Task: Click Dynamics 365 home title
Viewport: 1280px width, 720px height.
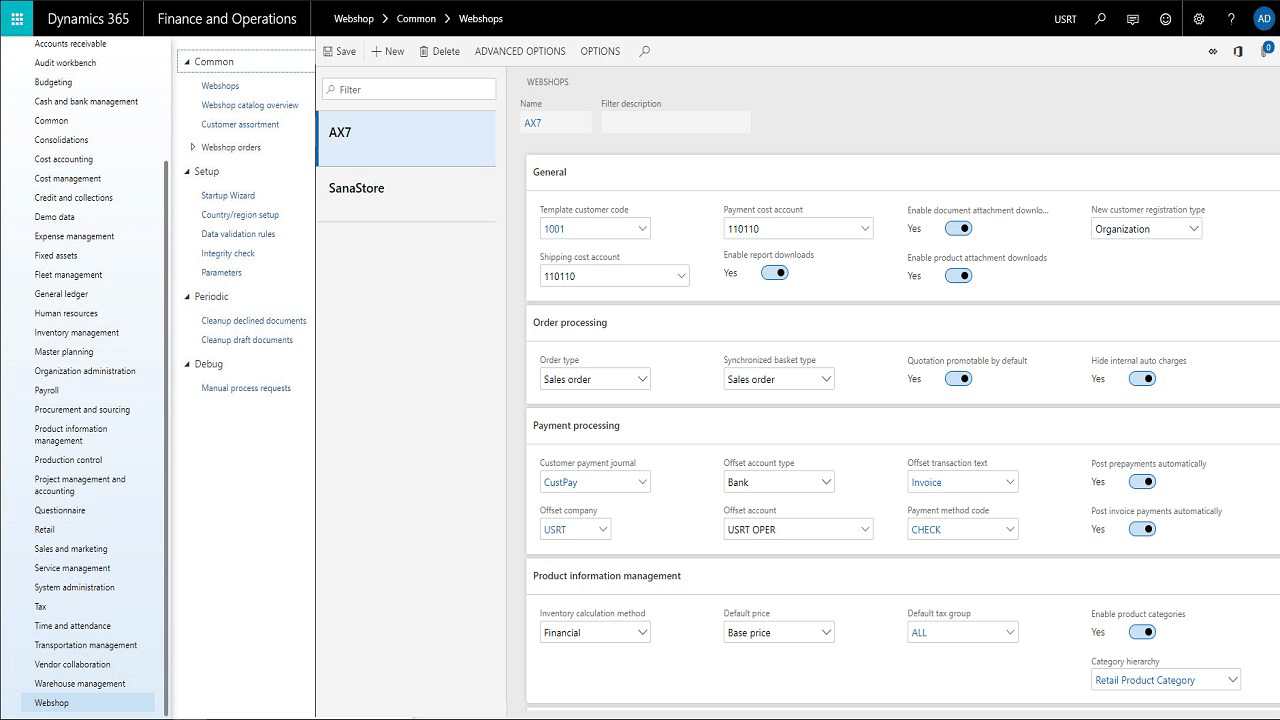Action: (x=88, y=19)
